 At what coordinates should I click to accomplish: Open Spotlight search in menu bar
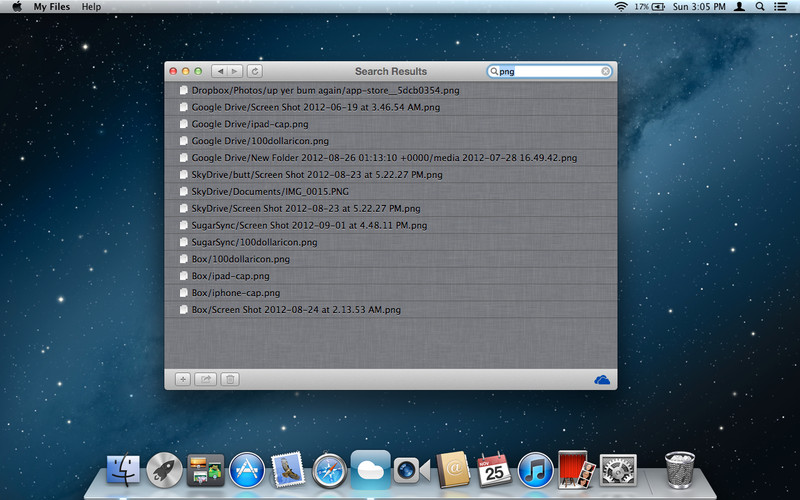(x=760, y=7)
